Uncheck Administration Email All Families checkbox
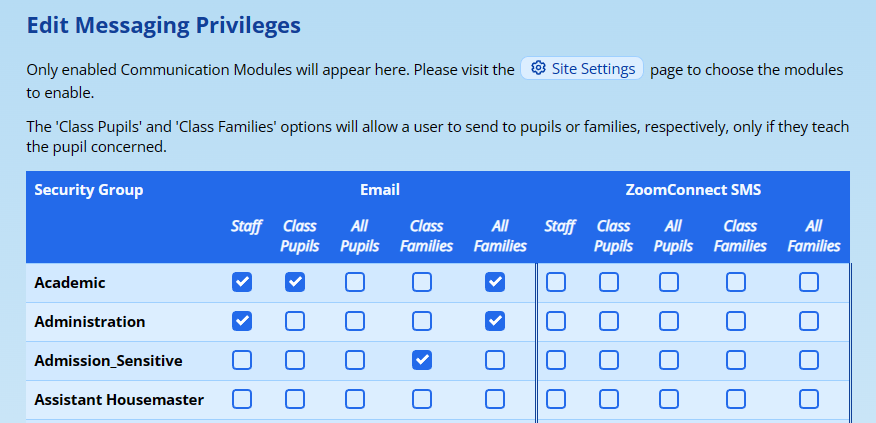This screenshot has width=876, height=423. tap(495, 321)
